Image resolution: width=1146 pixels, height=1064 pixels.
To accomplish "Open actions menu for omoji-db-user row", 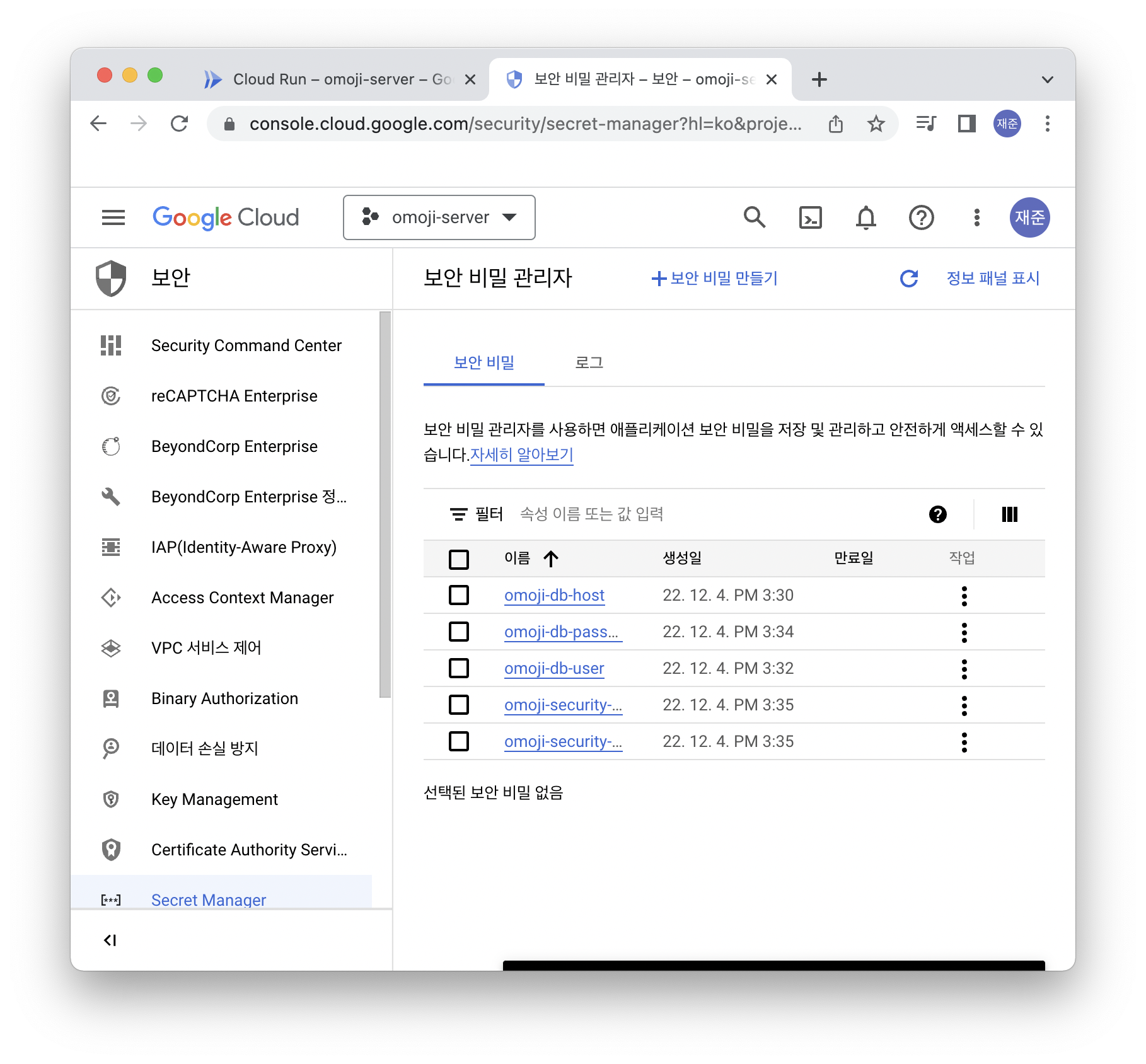I will [x=964, y=669].
